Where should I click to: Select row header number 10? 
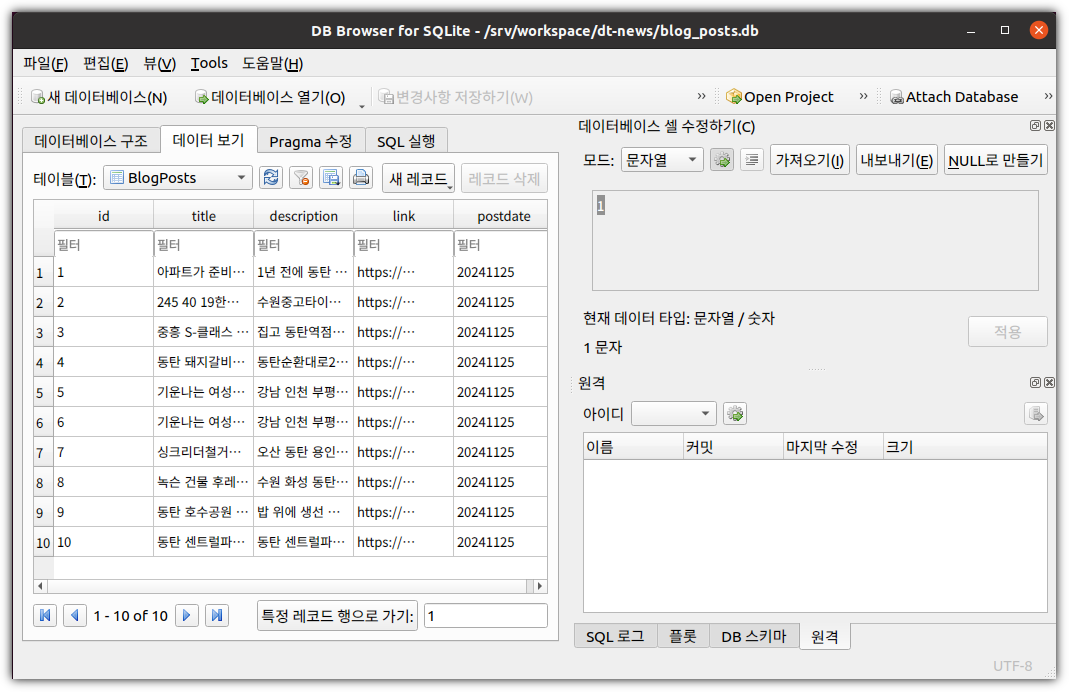[44, 542]
